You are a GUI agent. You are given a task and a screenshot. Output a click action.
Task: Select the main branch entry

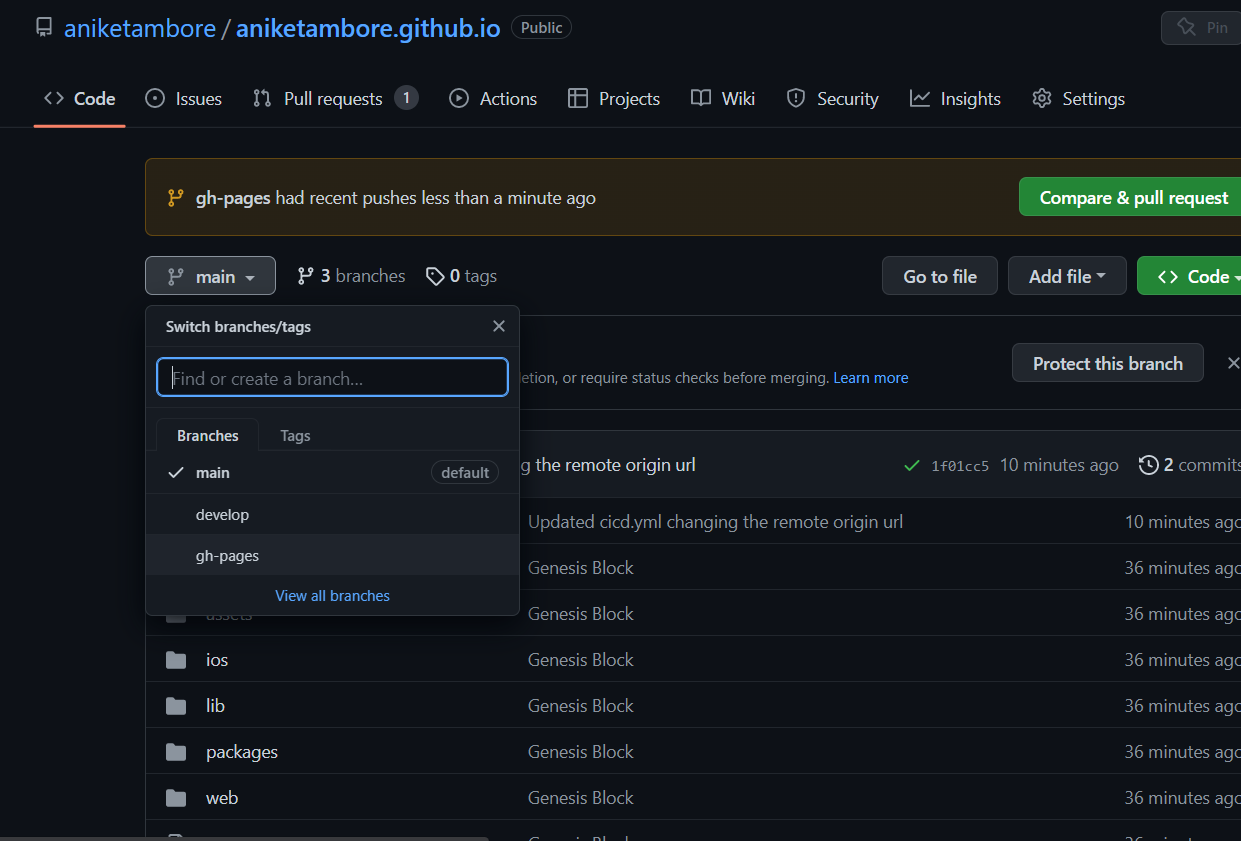(332, 472)
